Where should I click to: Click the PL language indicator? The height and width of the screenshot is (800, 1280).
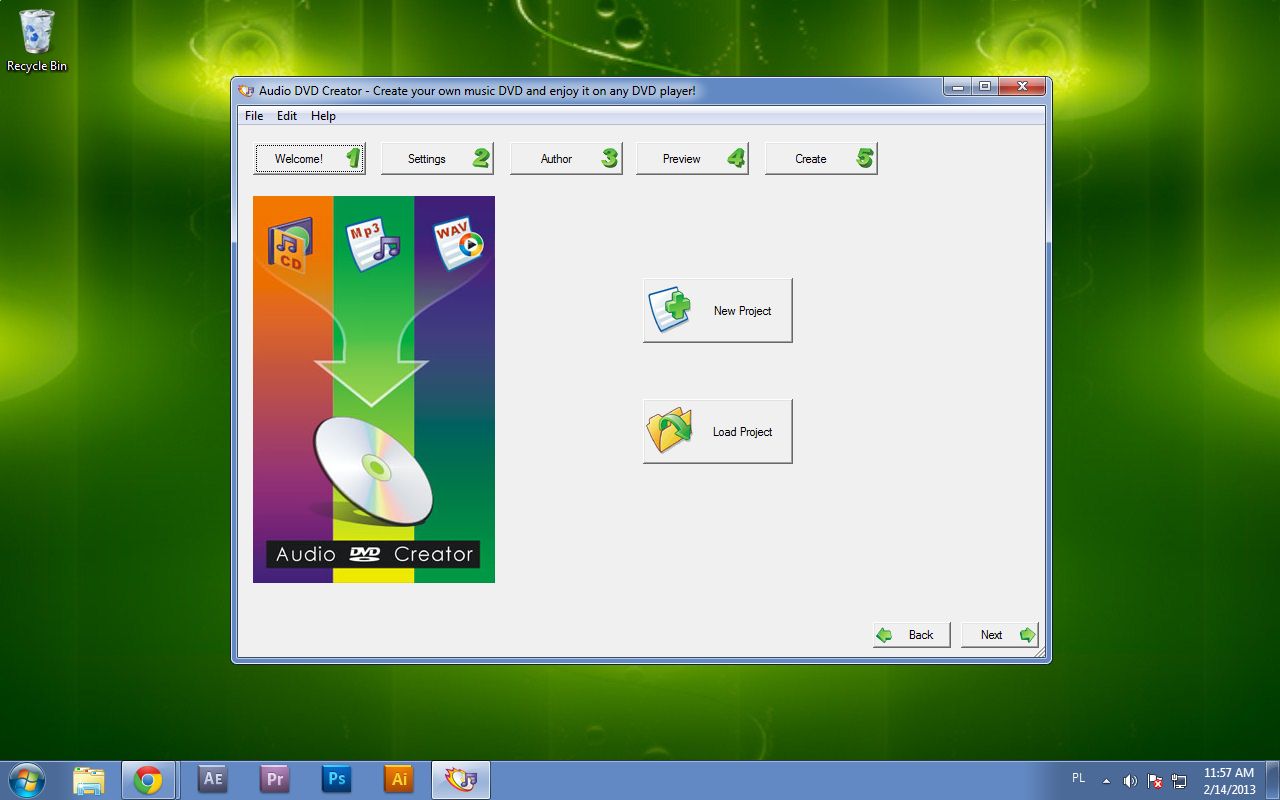(1078, 778)
